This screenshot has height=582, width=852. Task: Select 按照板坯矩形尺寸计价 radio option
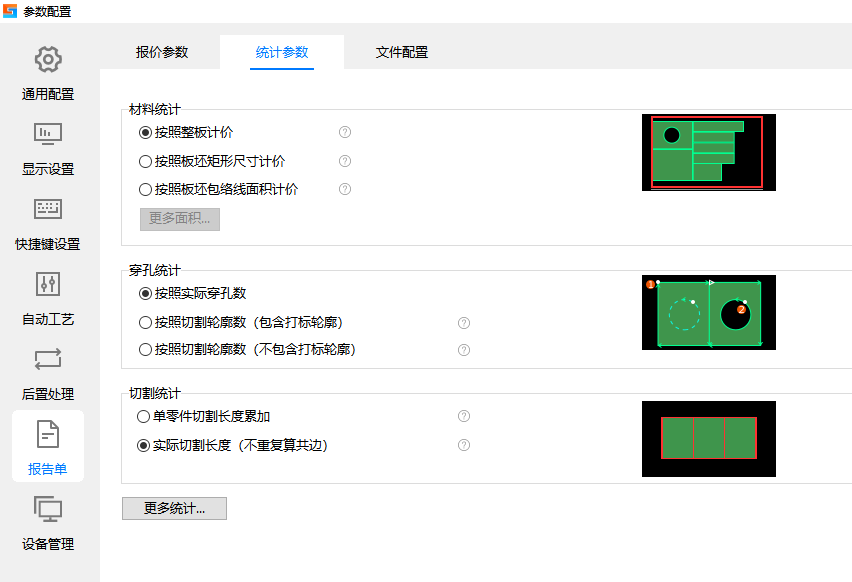click(212, 161)
